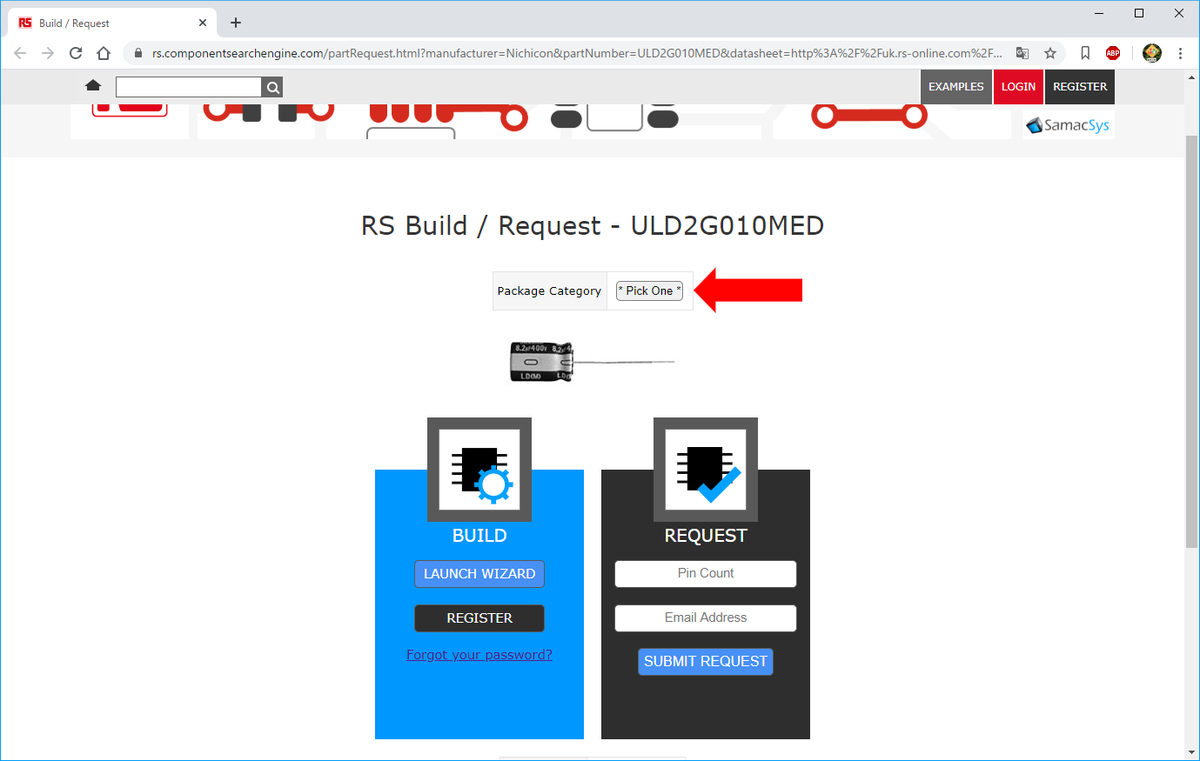Click the site lock icon
This screenshot has width=1200, height=761.
138,53
